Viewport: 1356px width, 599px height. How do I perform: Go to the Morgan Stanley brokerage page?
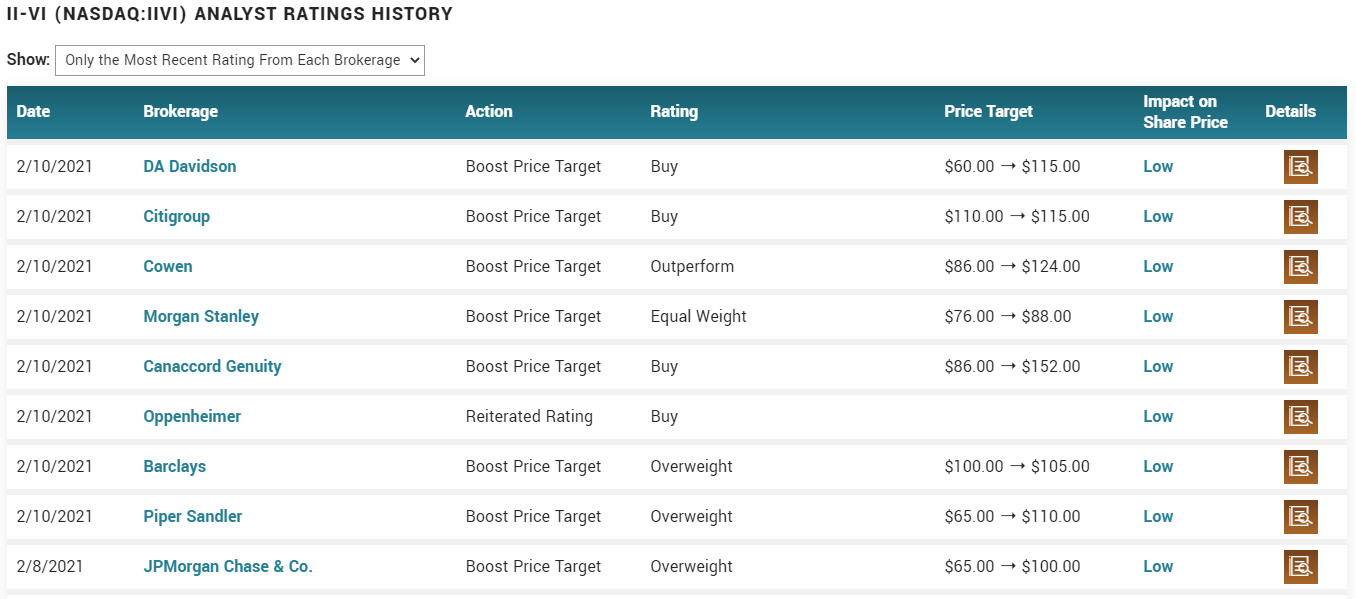point(201,317)
